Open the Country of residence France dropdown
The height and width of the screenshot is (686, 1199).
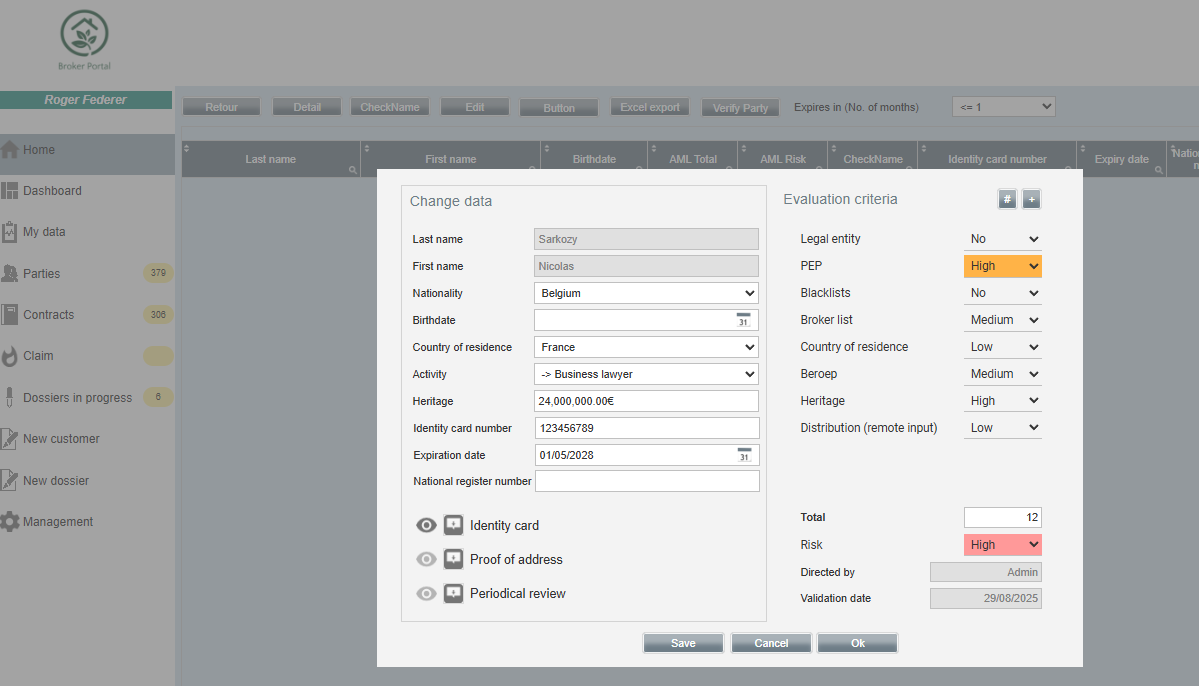tap(646, 347)
